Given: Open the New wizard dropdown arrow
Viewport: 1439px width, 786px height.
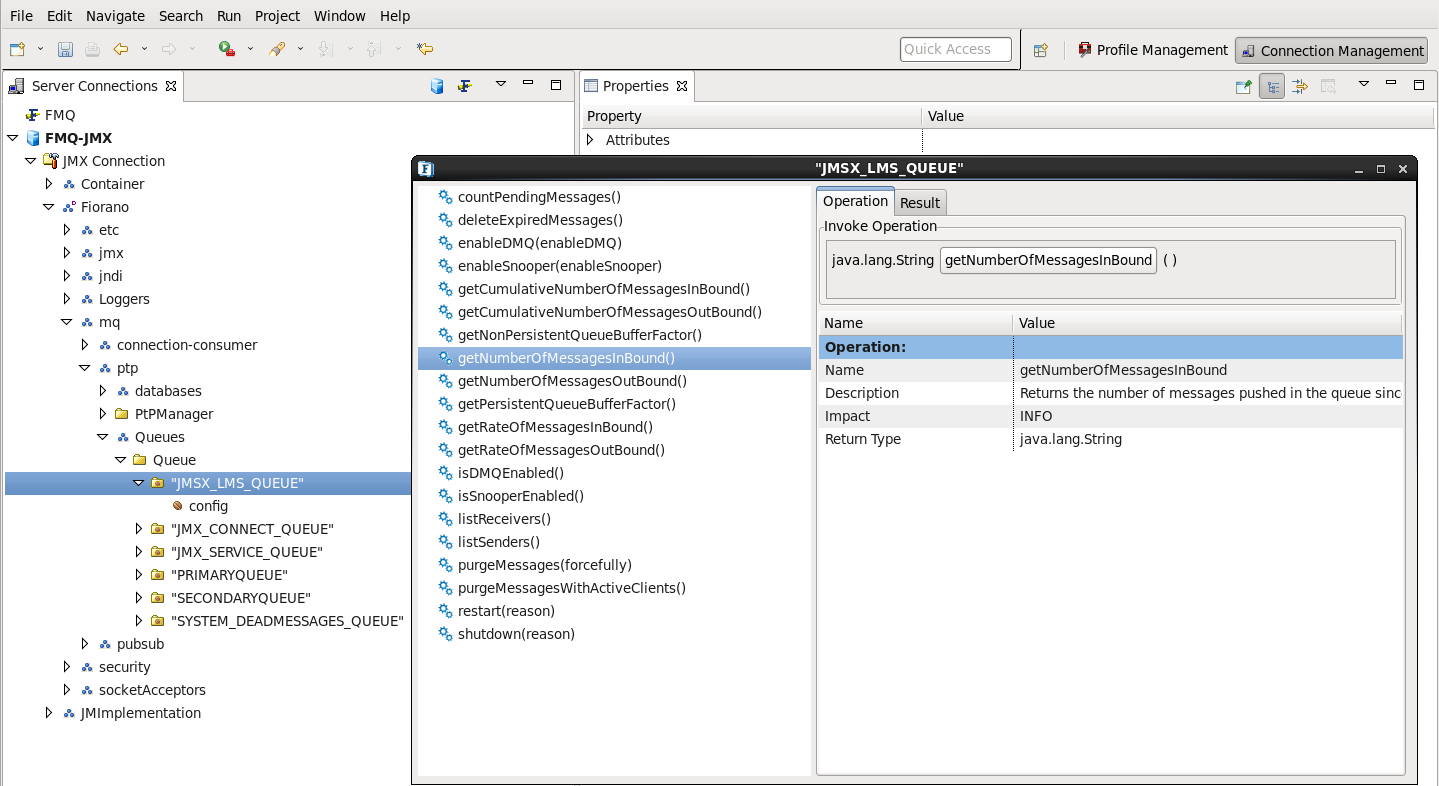Looking at the screenshot, I should 40,49.
